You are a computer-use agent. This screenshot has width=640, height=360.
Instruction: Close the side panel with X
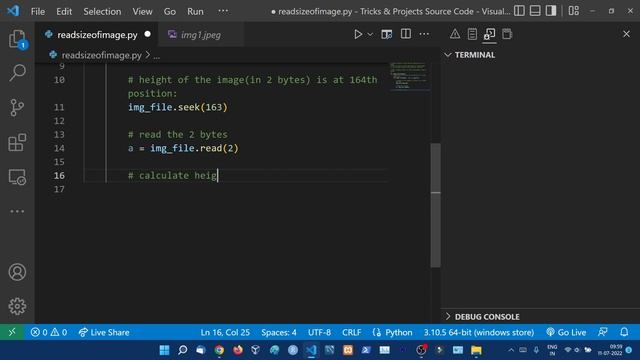coord(626,34)
